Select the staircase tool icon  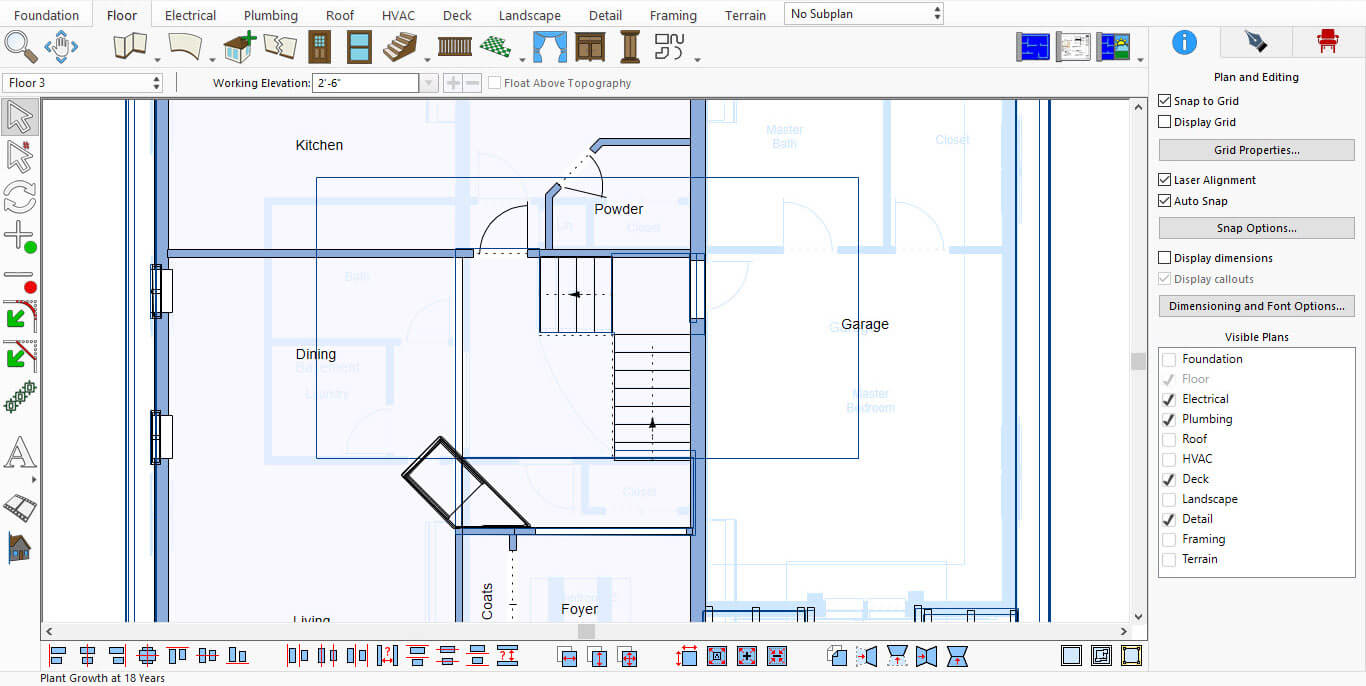point(400,47)
